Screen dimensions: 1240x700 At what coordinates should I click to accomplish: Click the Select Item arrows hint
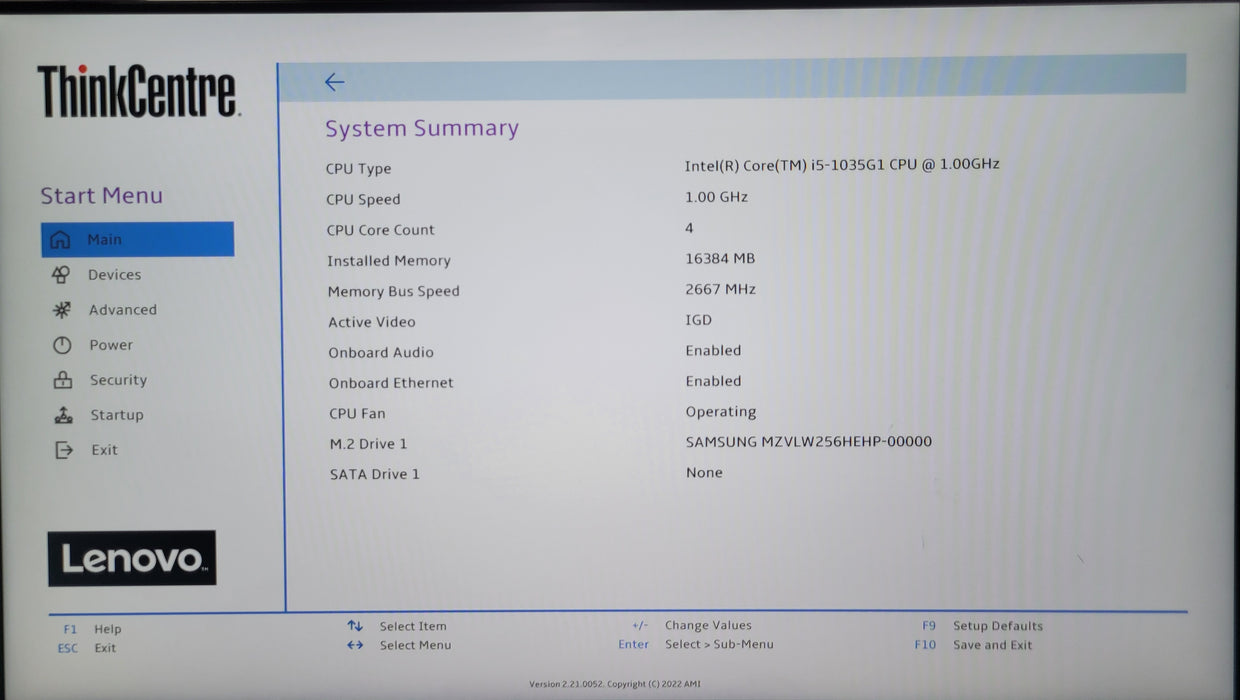pyautogui.click(x=397, y=626)
